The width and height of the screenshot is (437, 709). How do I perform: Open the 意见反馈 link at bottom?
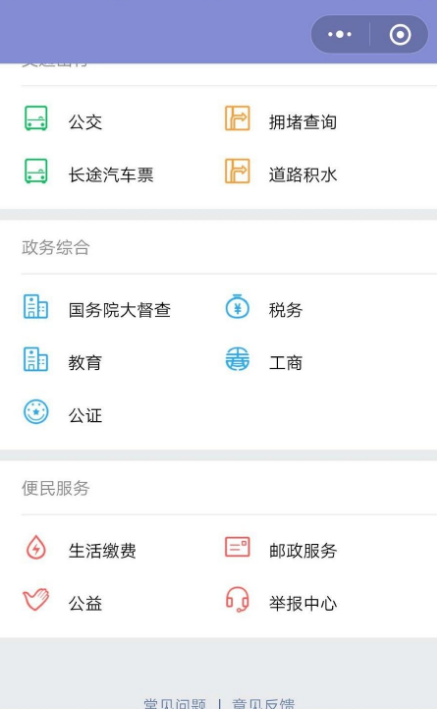263,704
